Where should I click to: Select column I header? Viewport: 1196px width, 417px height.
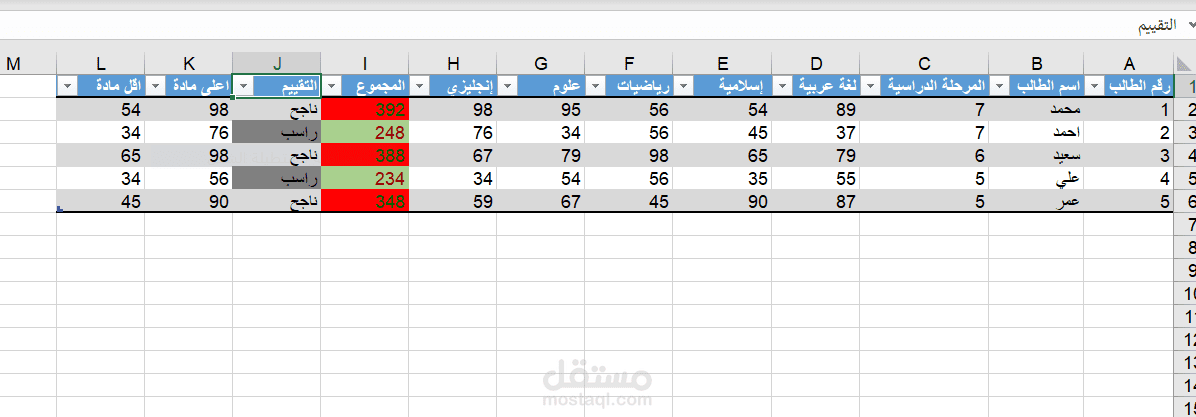[365, 64]
